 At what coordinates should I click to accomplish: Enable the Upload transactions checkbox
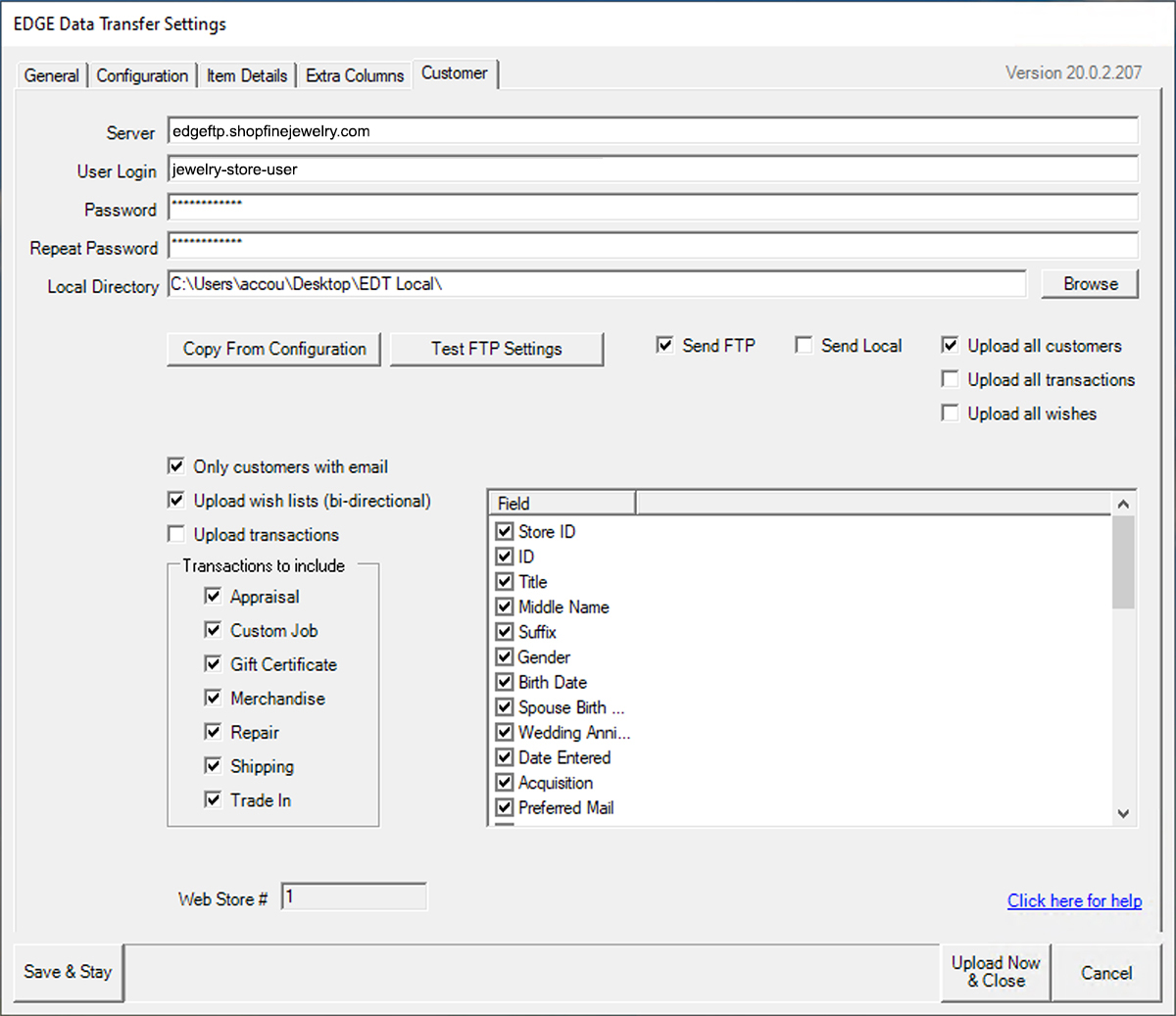(x=176, y=534)
